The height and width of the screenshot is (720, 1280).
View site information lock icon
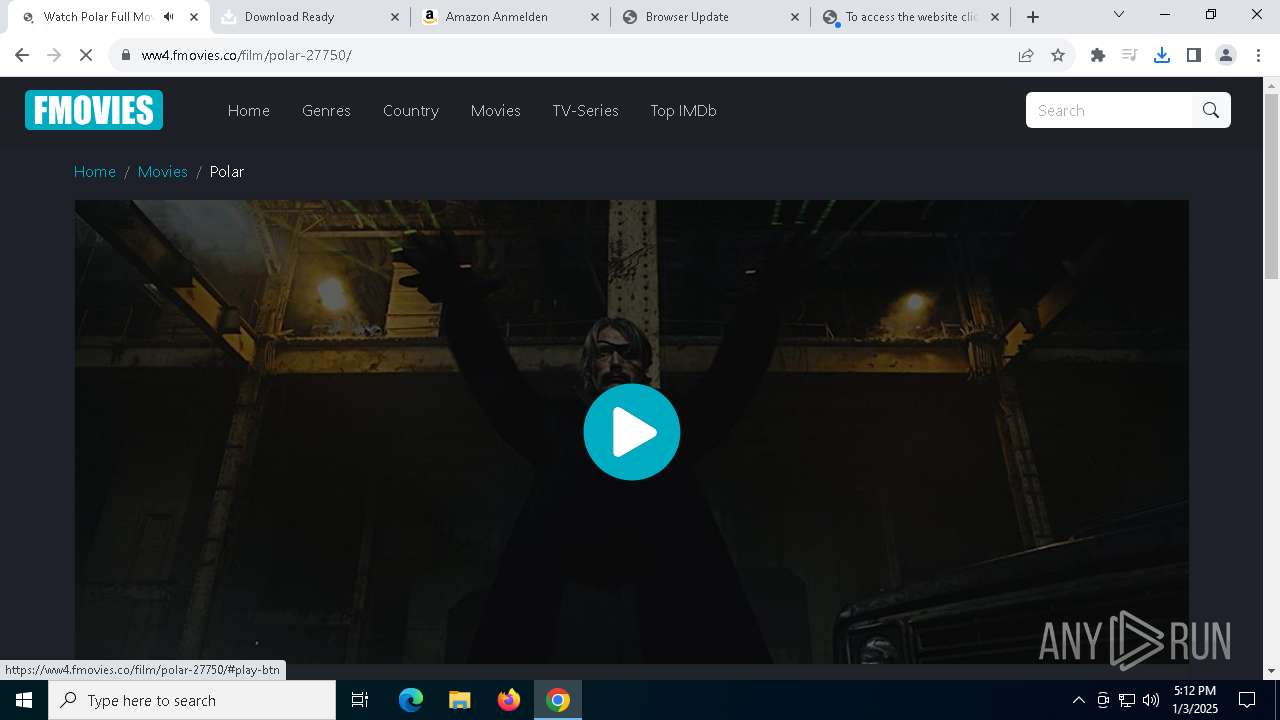coord(125,55)
